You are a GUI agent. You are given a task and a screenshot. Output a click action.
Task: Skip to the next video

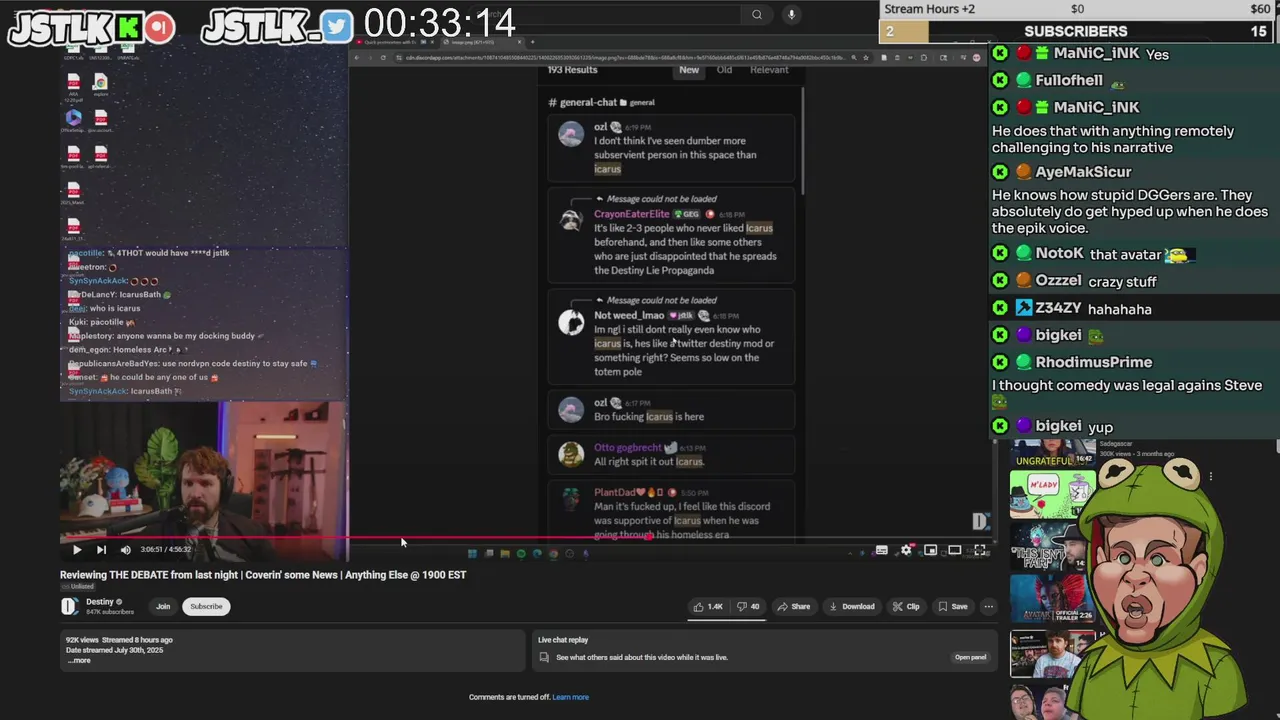[x=101, y=549]
